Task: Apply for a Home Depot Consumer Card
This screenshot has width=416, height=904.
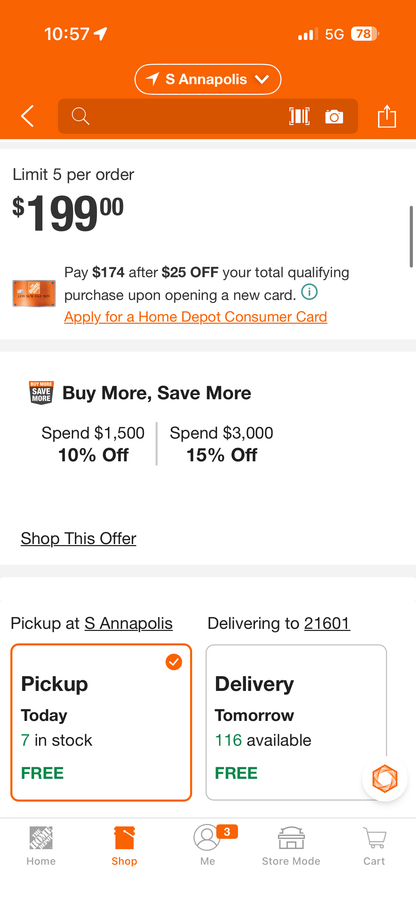Action: pyautogui.click(x=195, y=317)
